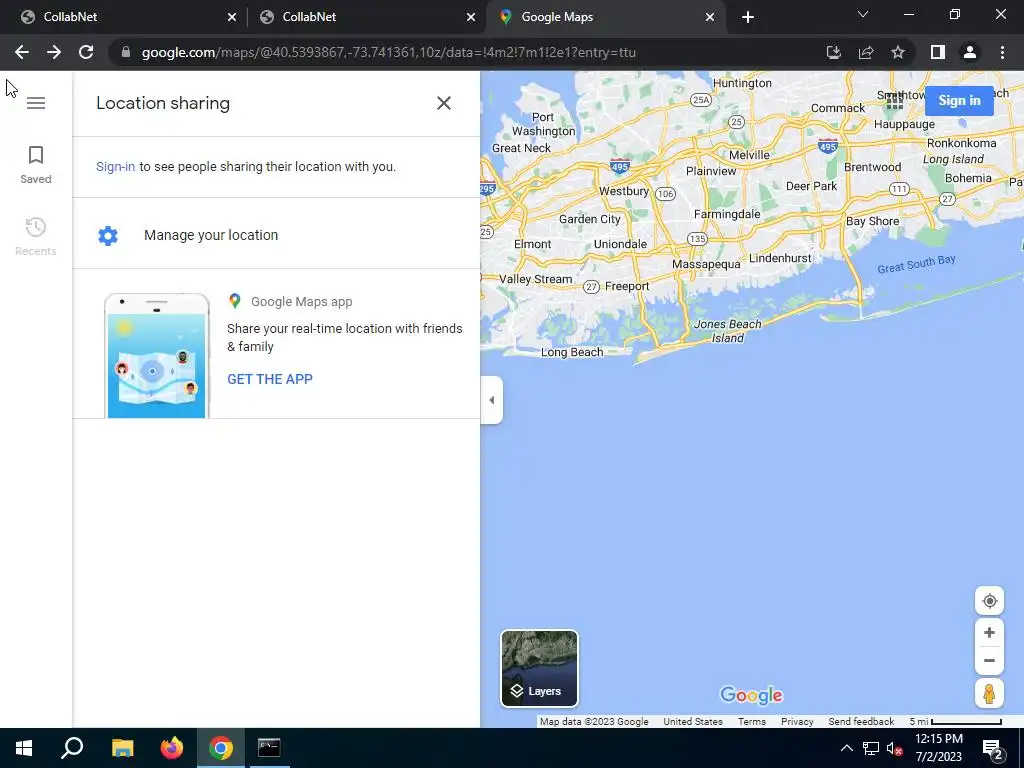Click the Terms link in map footer

click(752, 722)
